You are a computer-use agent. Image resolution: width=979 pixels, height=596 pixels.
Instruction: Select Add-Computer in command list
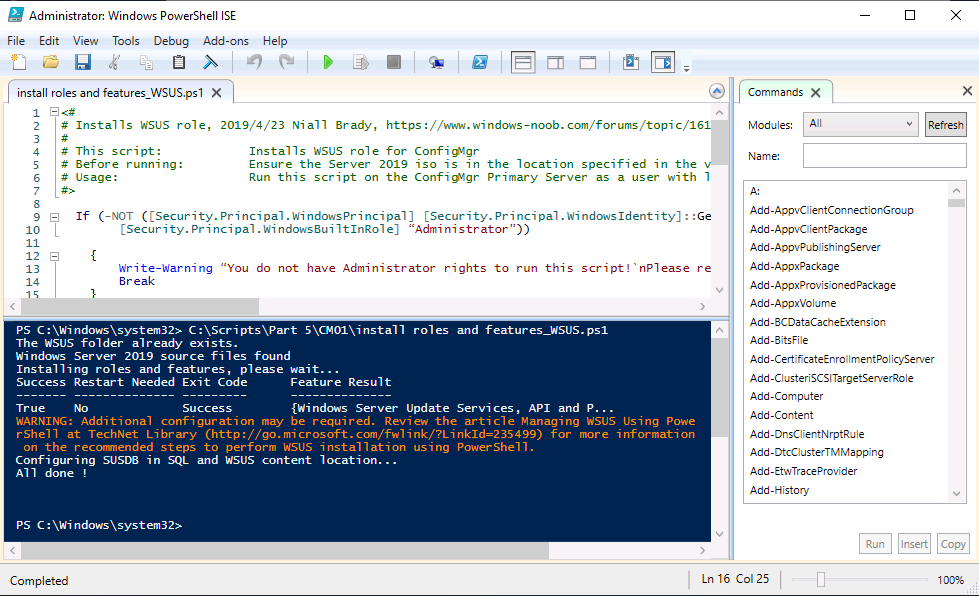[x=786, y=396]
